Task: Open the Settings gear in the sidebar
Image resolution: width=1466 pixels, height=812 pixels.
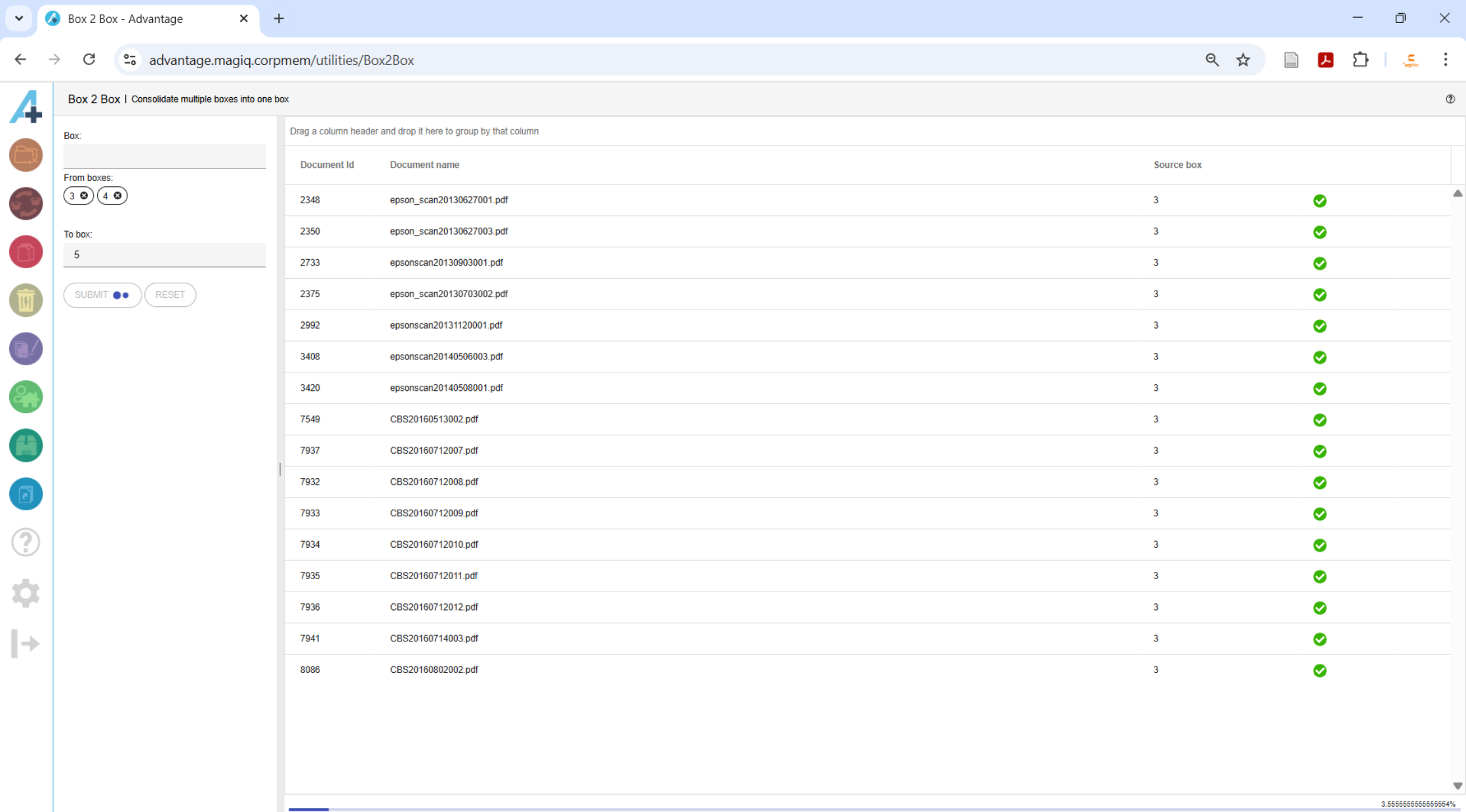Action: [x=26, y=593]
